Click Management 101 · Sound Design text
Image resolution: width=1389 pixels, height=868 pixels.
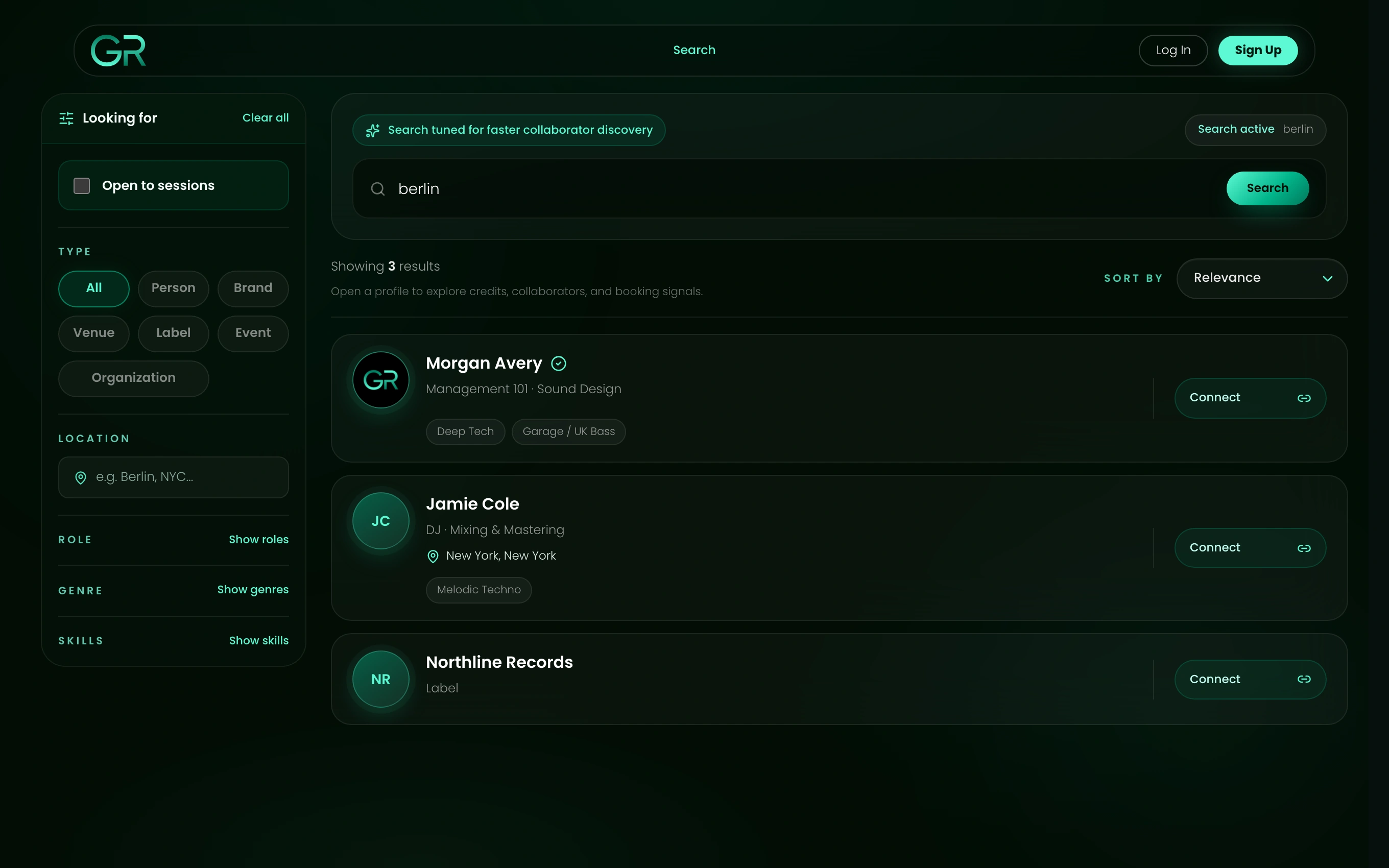523,389
